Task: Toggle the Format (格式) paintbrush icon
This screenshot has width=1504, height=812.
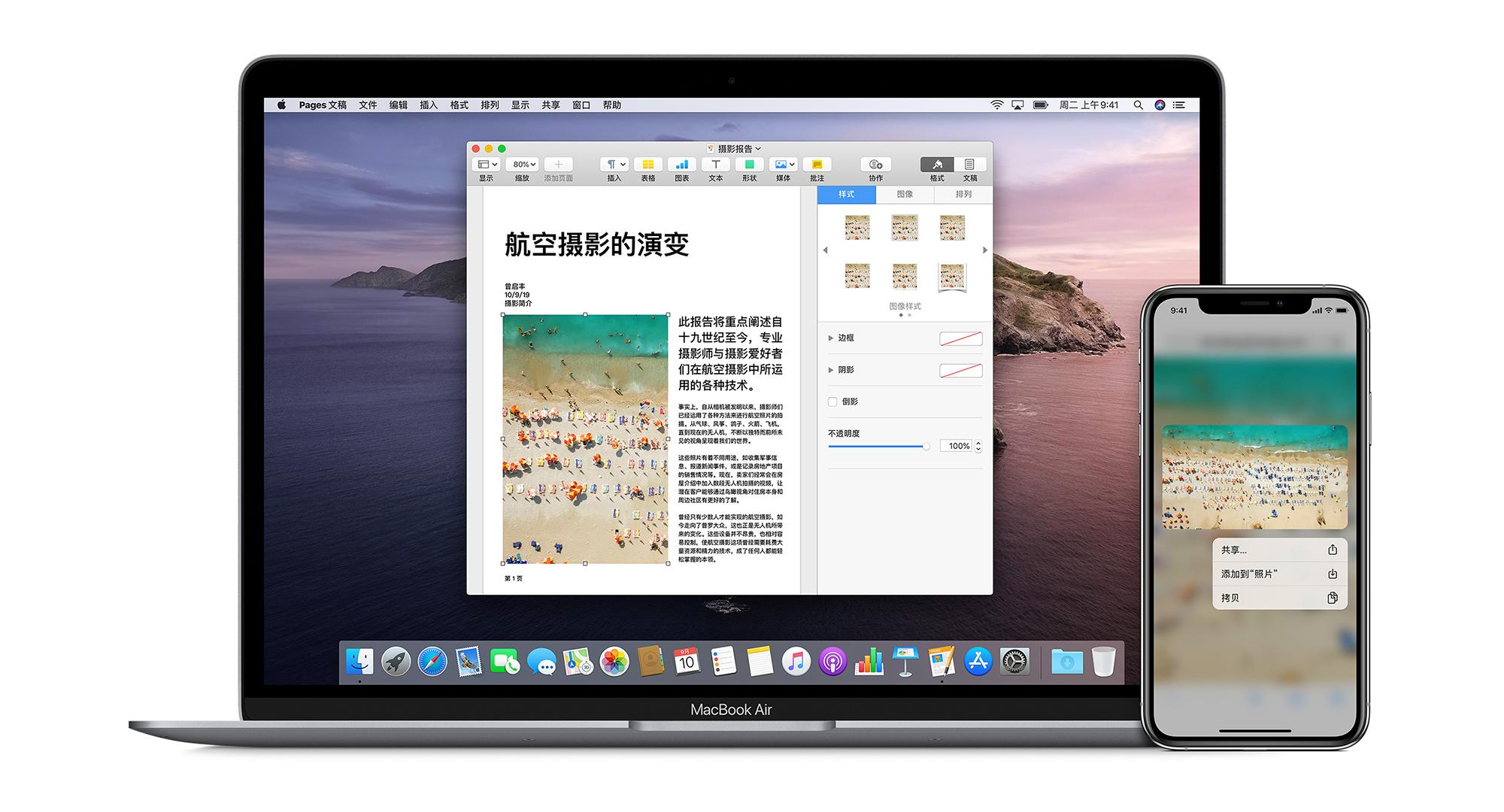Action: [937, 165]
